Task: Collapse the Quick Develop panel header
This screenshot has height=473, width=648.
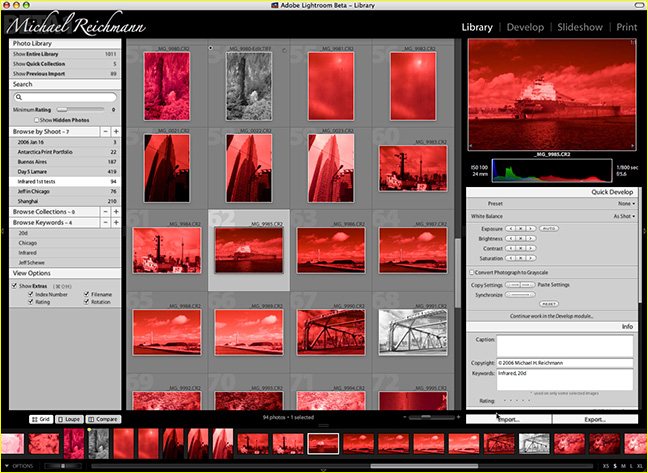Action: click(x=552, y=192)
